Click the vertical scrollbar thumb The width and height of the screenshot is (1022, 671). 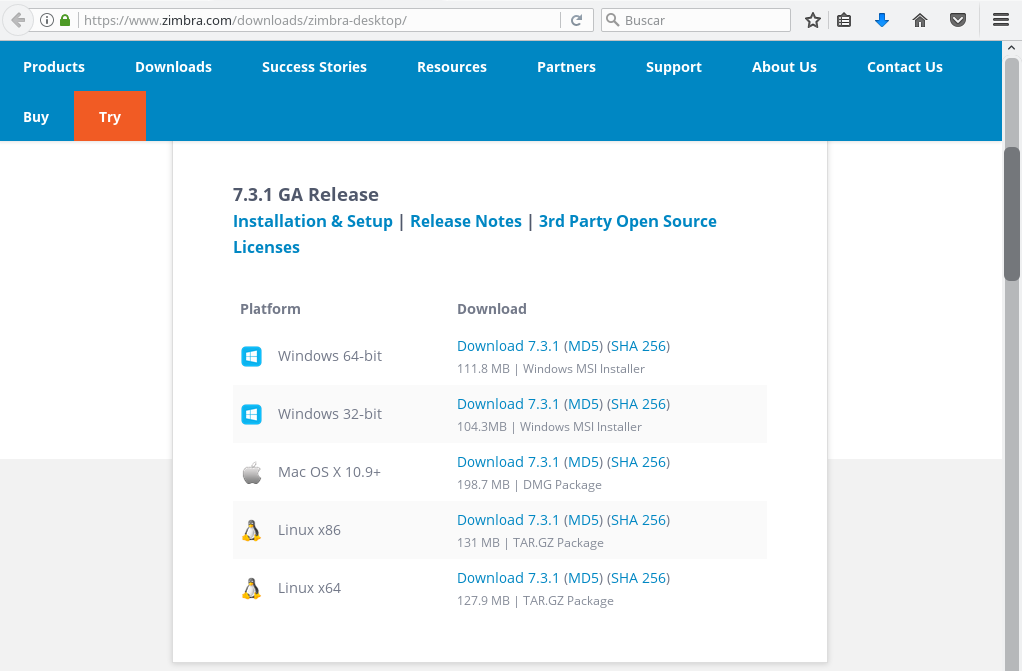1012,214
